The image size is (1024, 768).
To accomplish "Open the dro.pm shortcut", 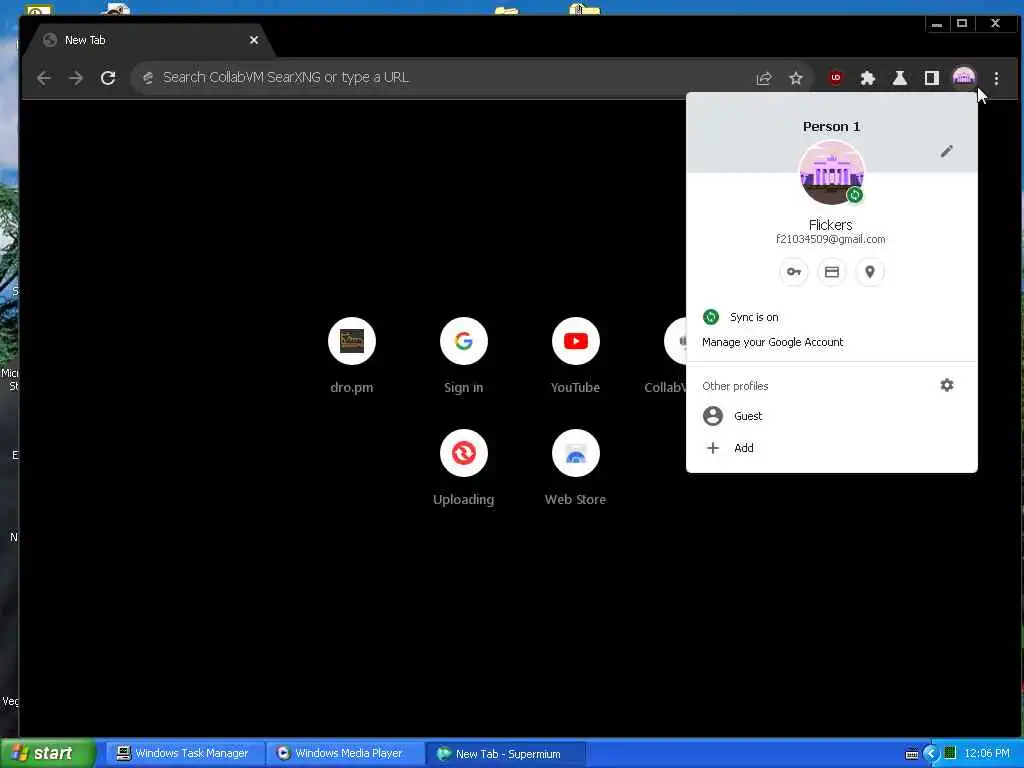I will point(351,356).
